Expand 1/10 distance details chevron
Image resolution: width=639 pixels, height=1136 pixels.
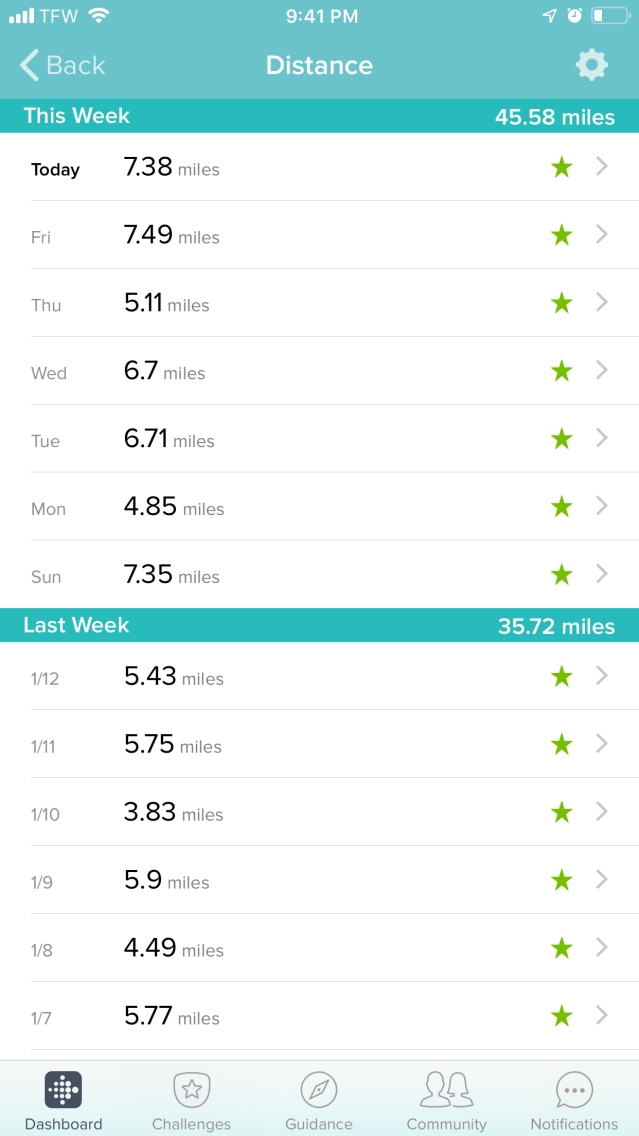(x=602, y=812)
